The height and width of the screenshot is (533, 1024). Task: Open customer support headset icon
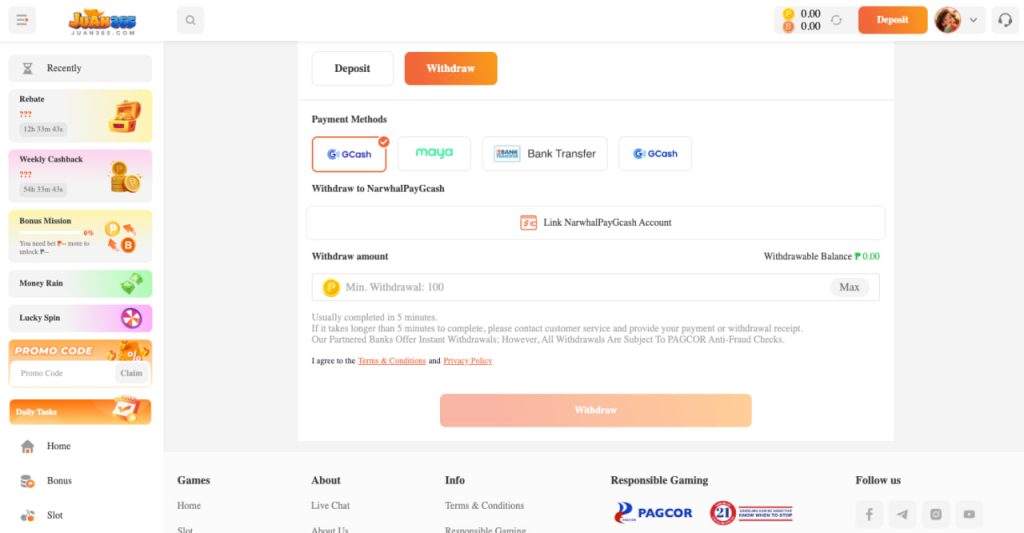pos(1004,20)
